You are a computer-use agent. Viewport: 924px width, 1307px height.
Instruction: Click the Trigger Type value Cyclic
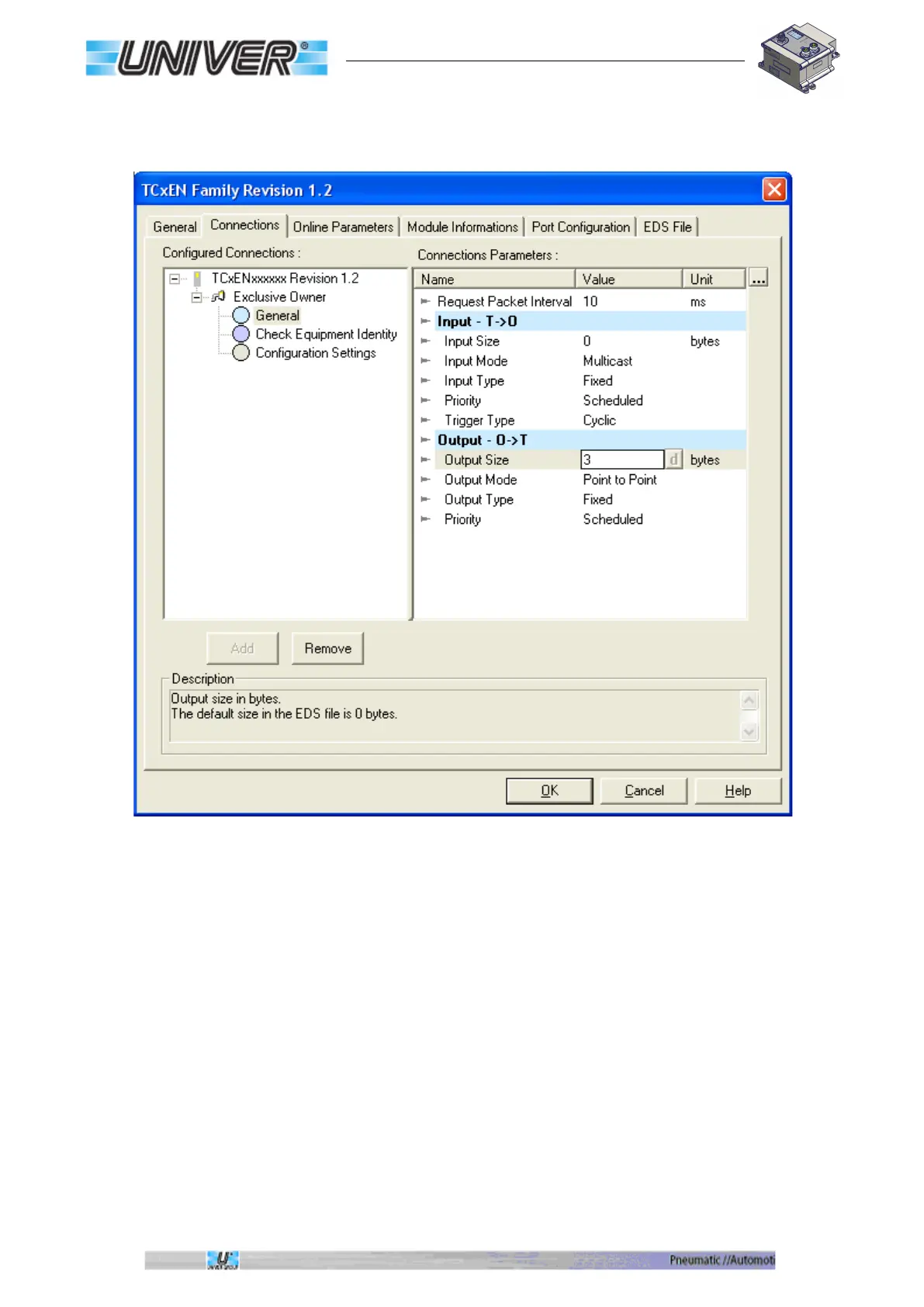click(599, 420)
